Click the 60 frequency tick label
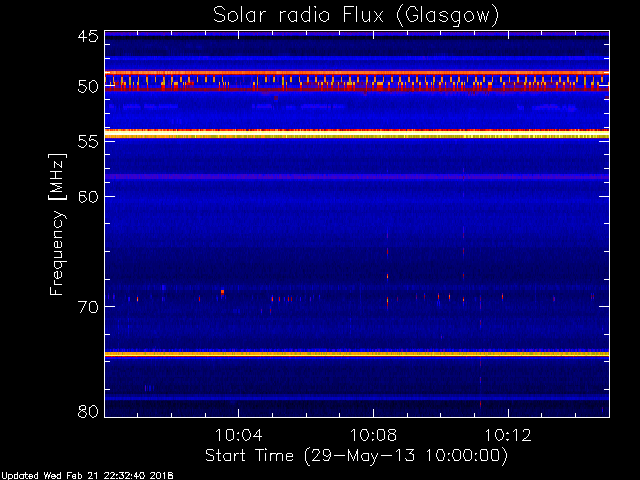Image resolution: width=640 pixels, height=480 pixels. coord(88,196)
